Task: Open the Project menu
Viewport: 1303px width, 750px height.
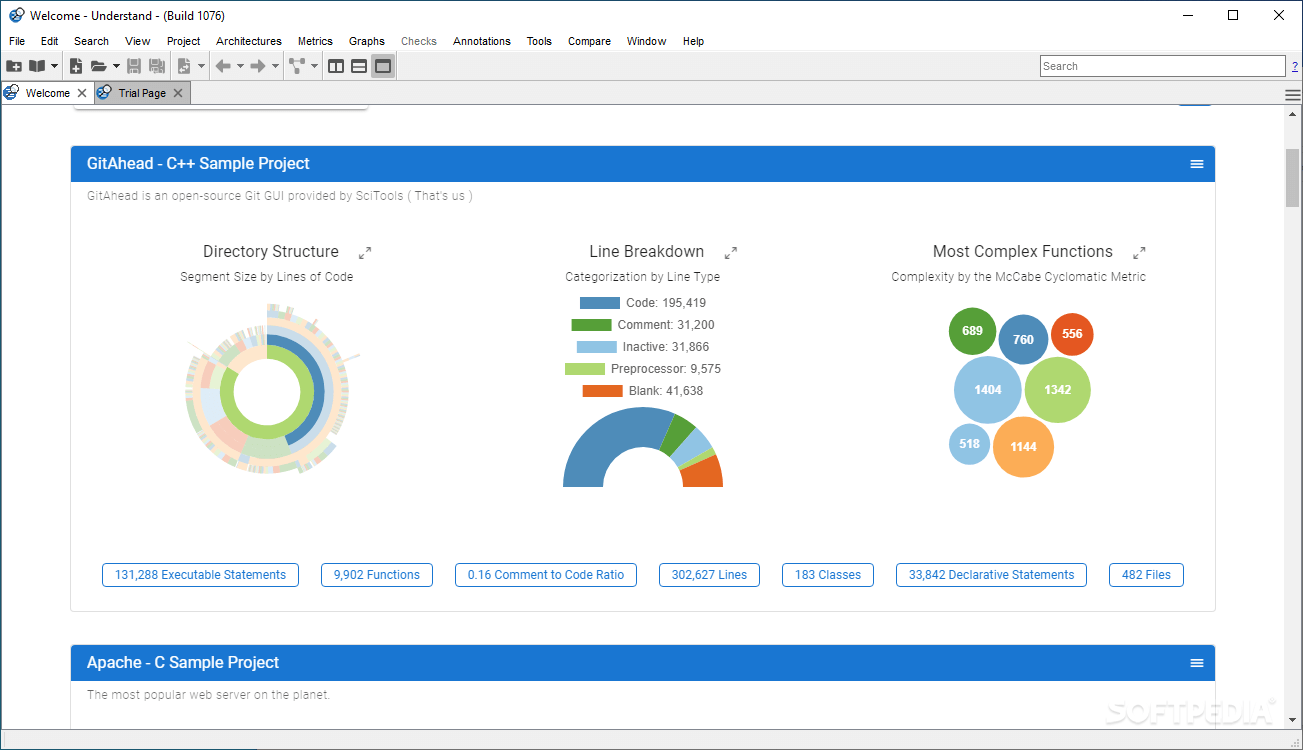Action: click(x=184, y=41)
